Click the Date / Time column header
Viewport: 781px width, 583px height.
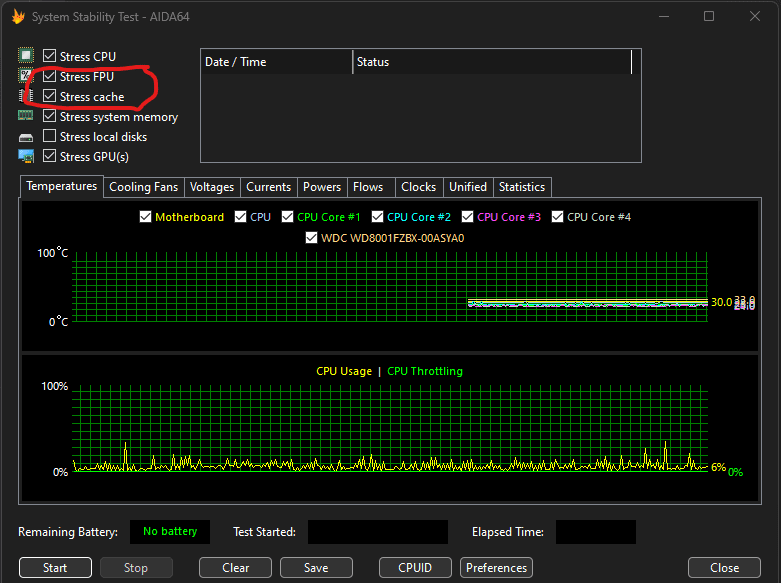277,62
